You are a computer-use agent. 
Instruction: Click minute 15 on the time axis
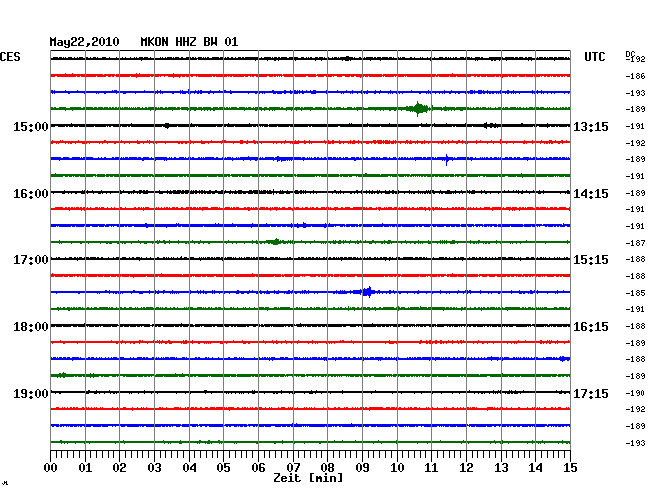tap(570, 467)
